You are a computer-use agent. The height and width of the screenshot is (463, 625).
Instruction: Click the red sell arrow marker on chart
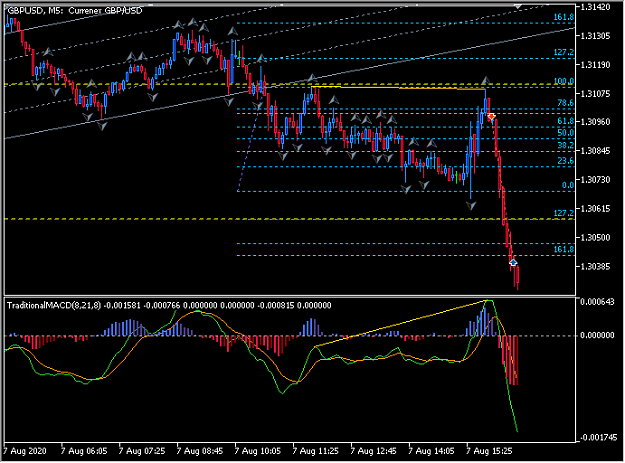pos(491,117)
